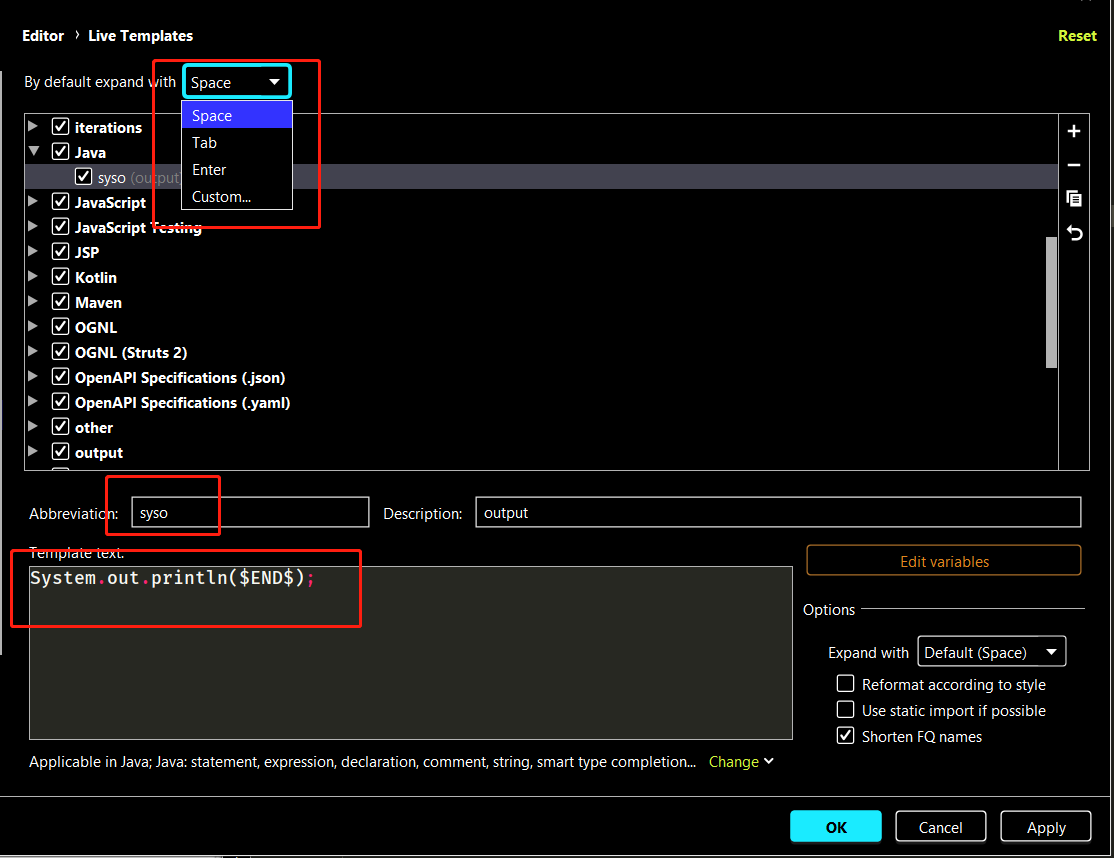Pick Custom... from the dropdown list
The image size is (1114, 858).
pyautogui.click(x=221, y=197)
